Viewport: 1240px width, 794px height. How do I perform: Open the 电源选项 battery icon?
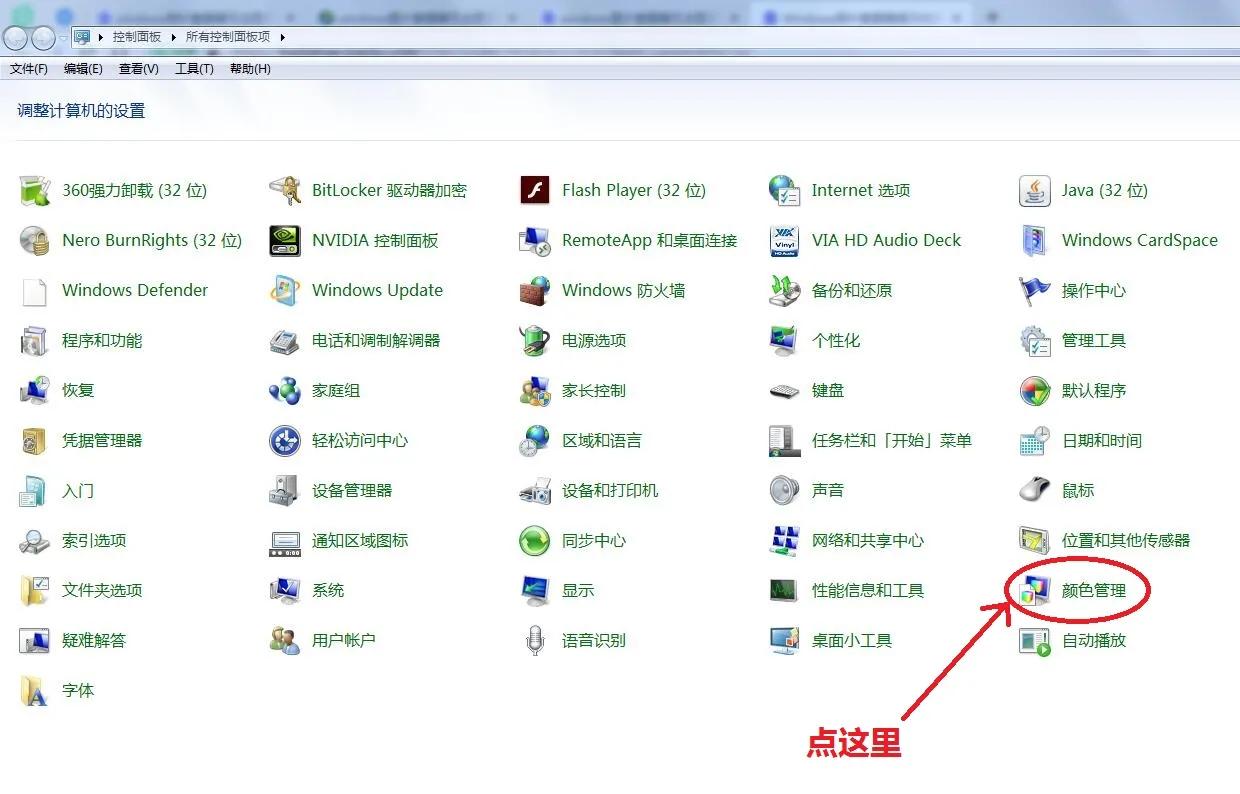pyautogui.click(x=535, y=340)
